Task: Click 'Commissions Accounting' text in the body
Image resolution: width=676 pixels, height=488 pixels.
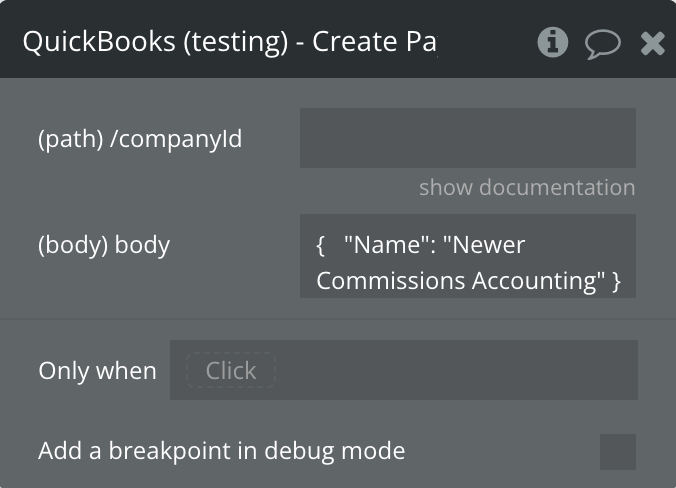Action: [456, 281]
